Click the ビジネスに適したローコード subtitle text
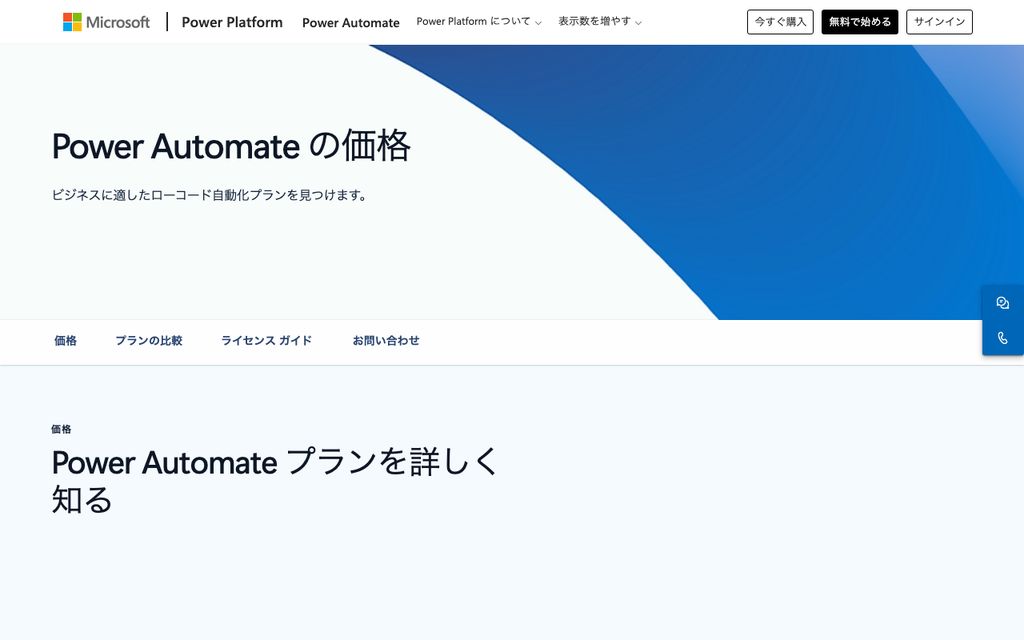Viewport: 1024px width, 640px height. coord(211,195)
